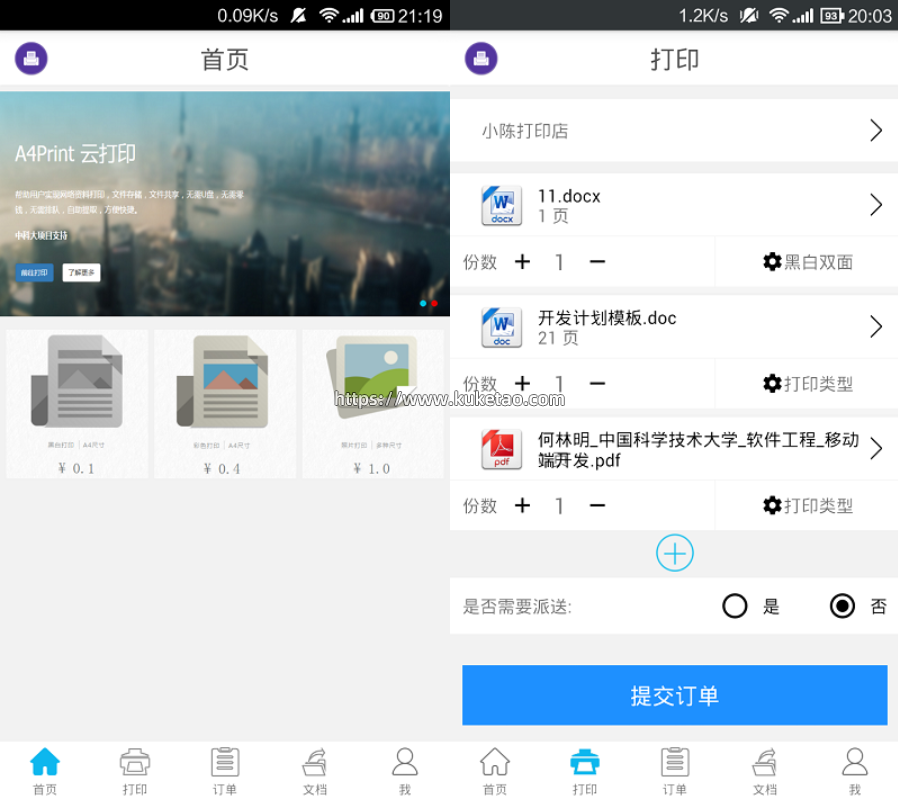Select black-white print card ¥0.1
The width and height of the screenshot is (898, 799).
[x=77, y=404]
